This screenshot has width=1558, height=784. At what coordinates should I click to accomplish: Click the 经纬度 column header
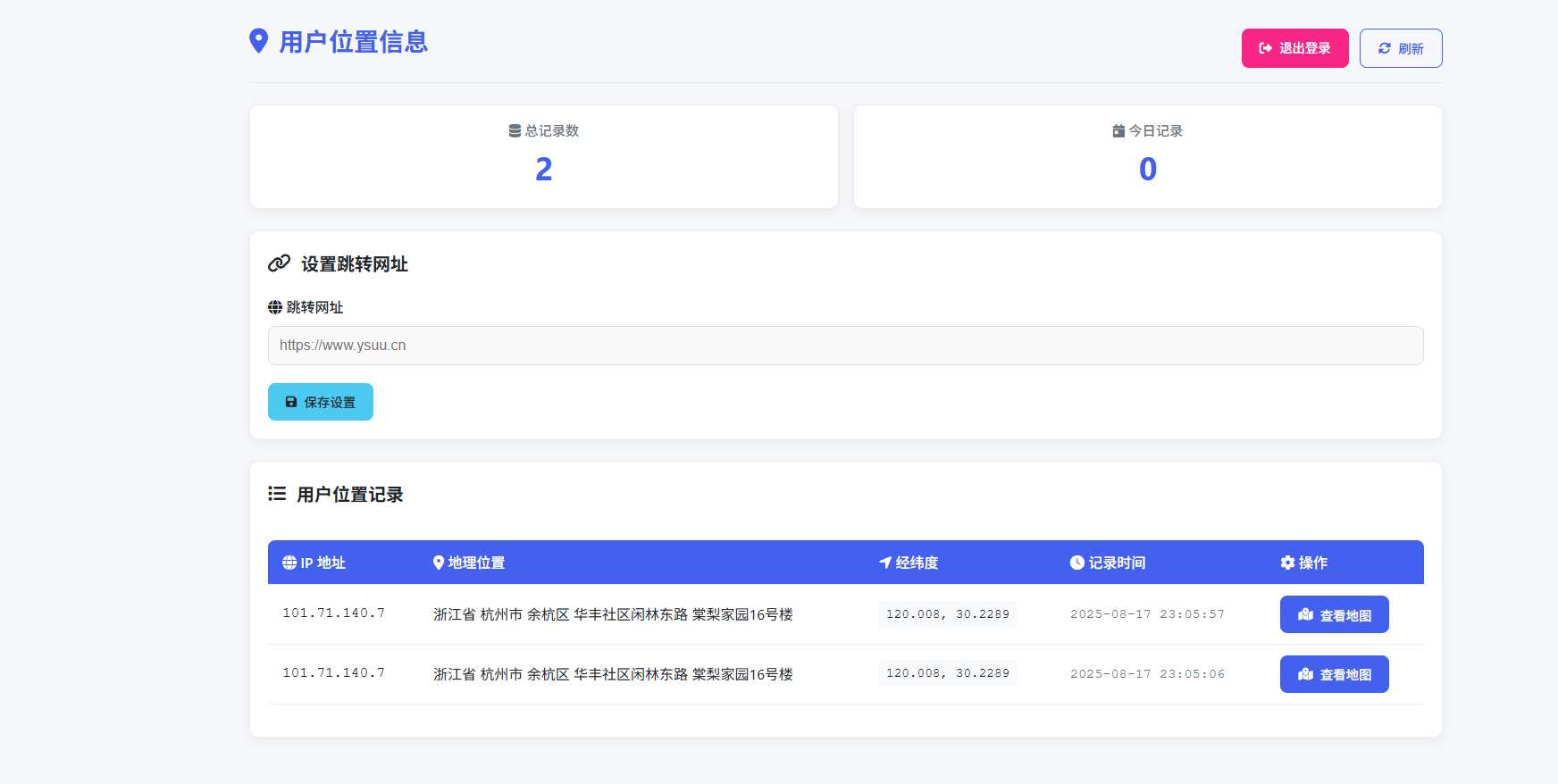click(x=917, y=563)
